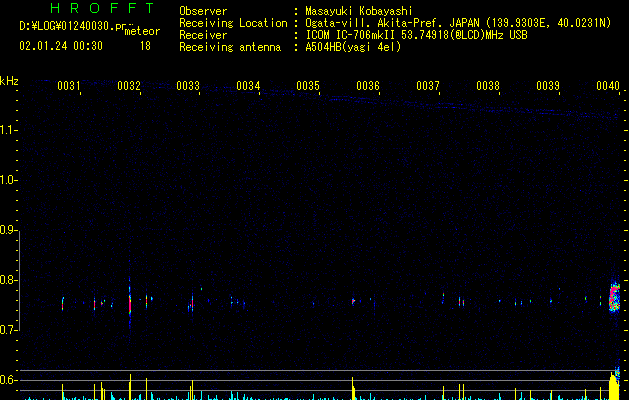Viewport: 629px width, 400px height.
Task: Select the Receiving antenna label
Action: pos(230,47)
